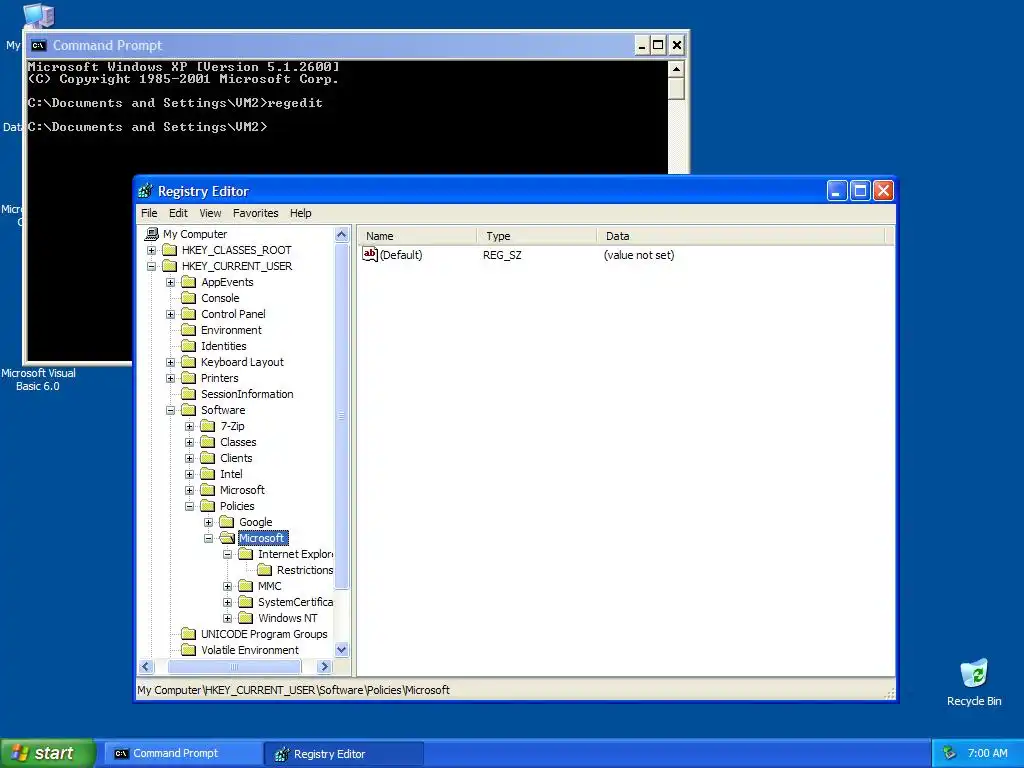Screen dimensions: 1024x768
Task: Click the AppEvents key folder icon
Action: pos(189,282)
